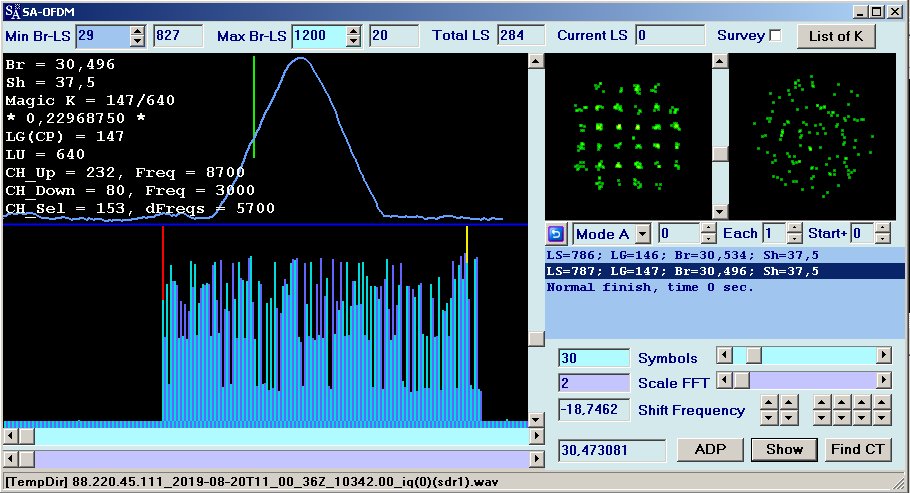Click the circular scattered constellation plot
910x493 pixels.
coord(812,136)
